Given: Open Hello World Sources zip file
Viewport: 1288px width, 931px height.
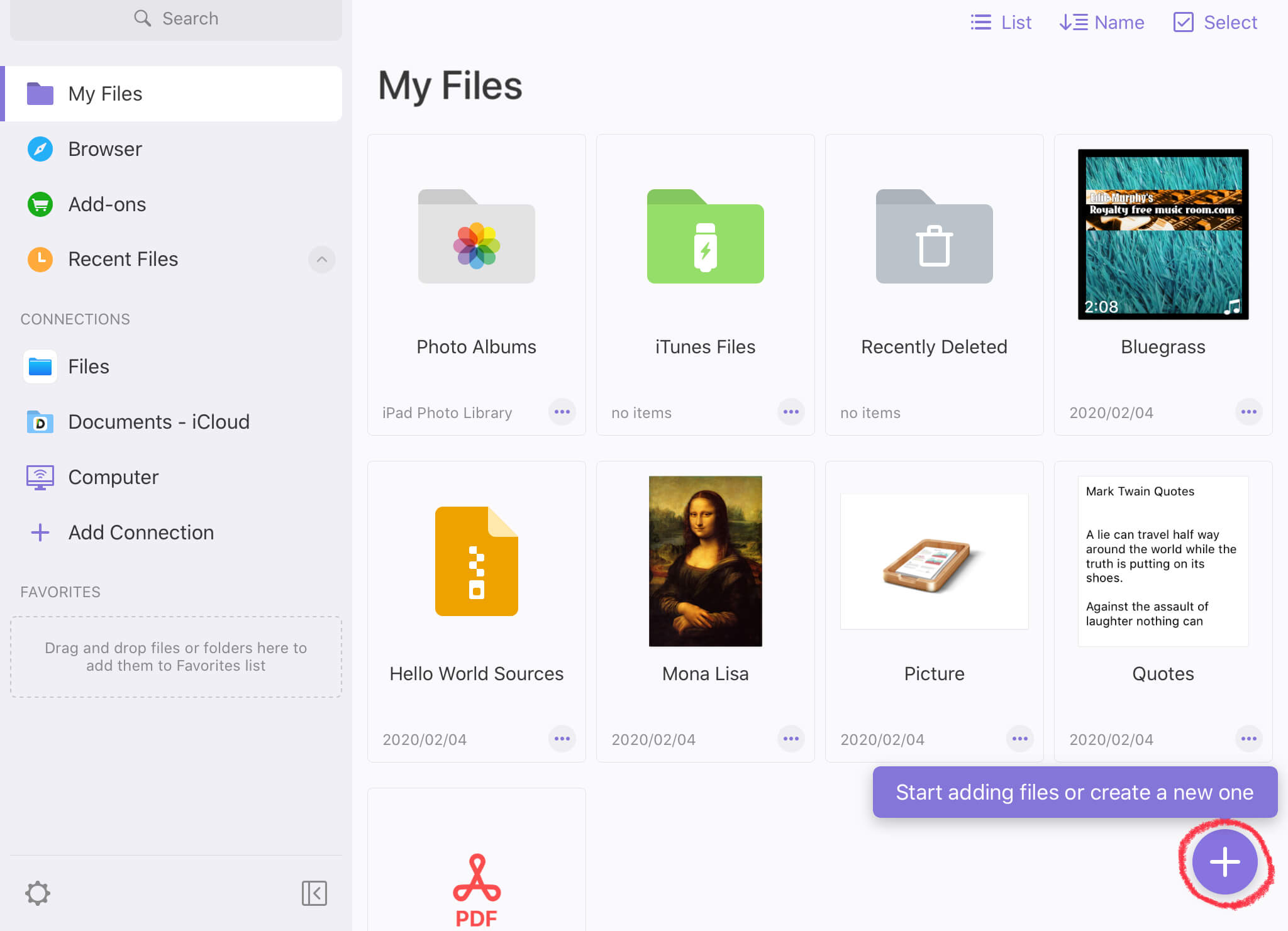Looking at the screenshot, I should click(476, 561).
